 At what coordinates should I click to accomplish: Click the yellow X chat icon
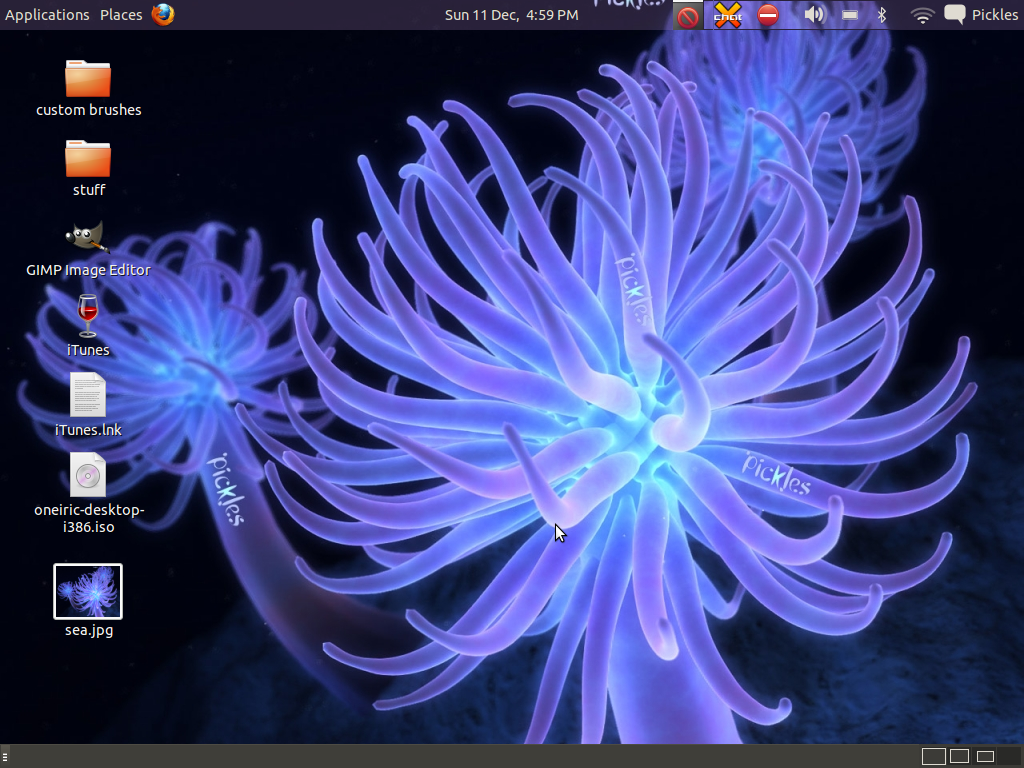[x=728, y=15]
